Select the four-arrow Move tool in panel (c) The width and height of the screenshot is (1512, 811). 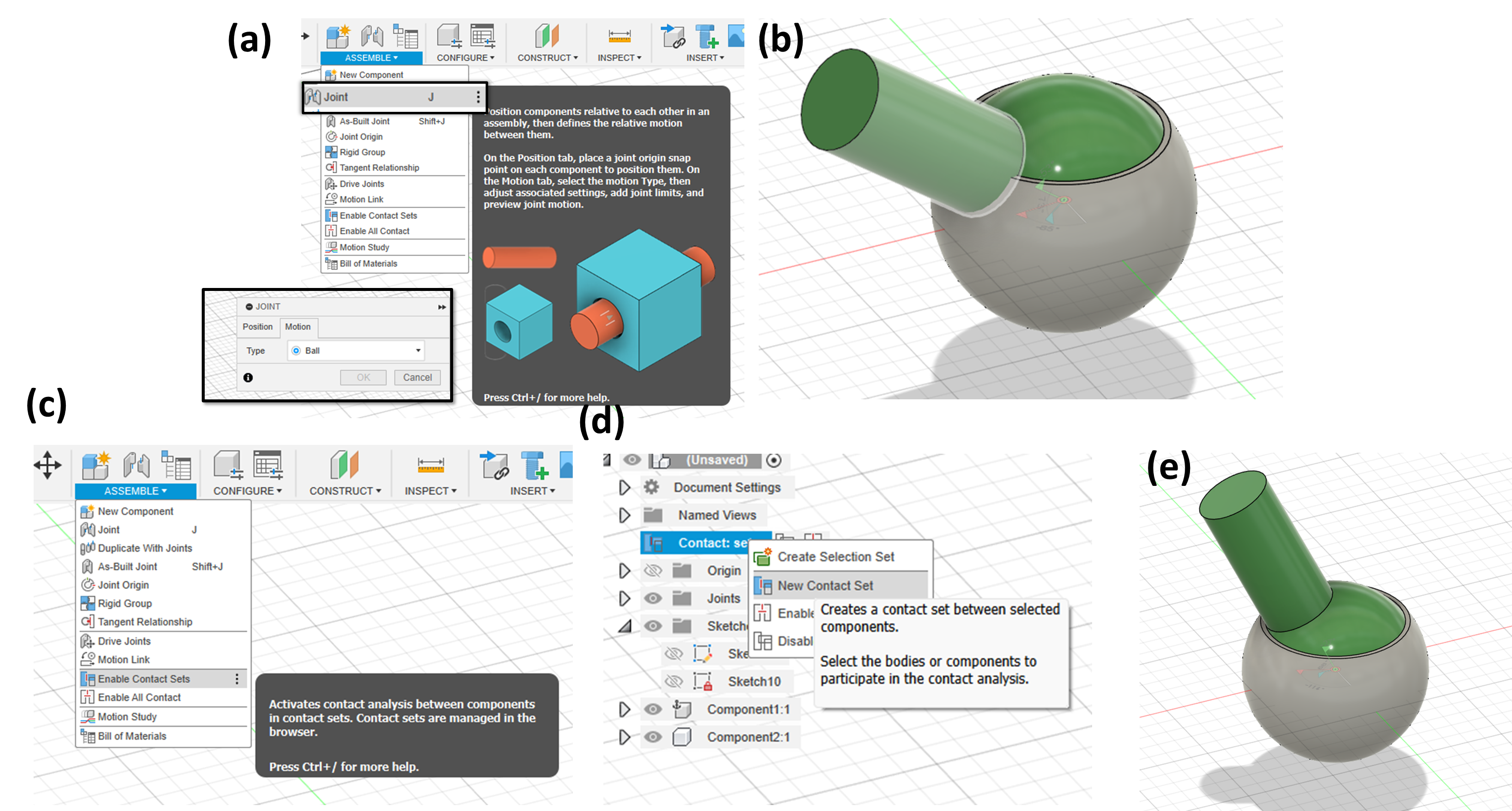[47, 466]
